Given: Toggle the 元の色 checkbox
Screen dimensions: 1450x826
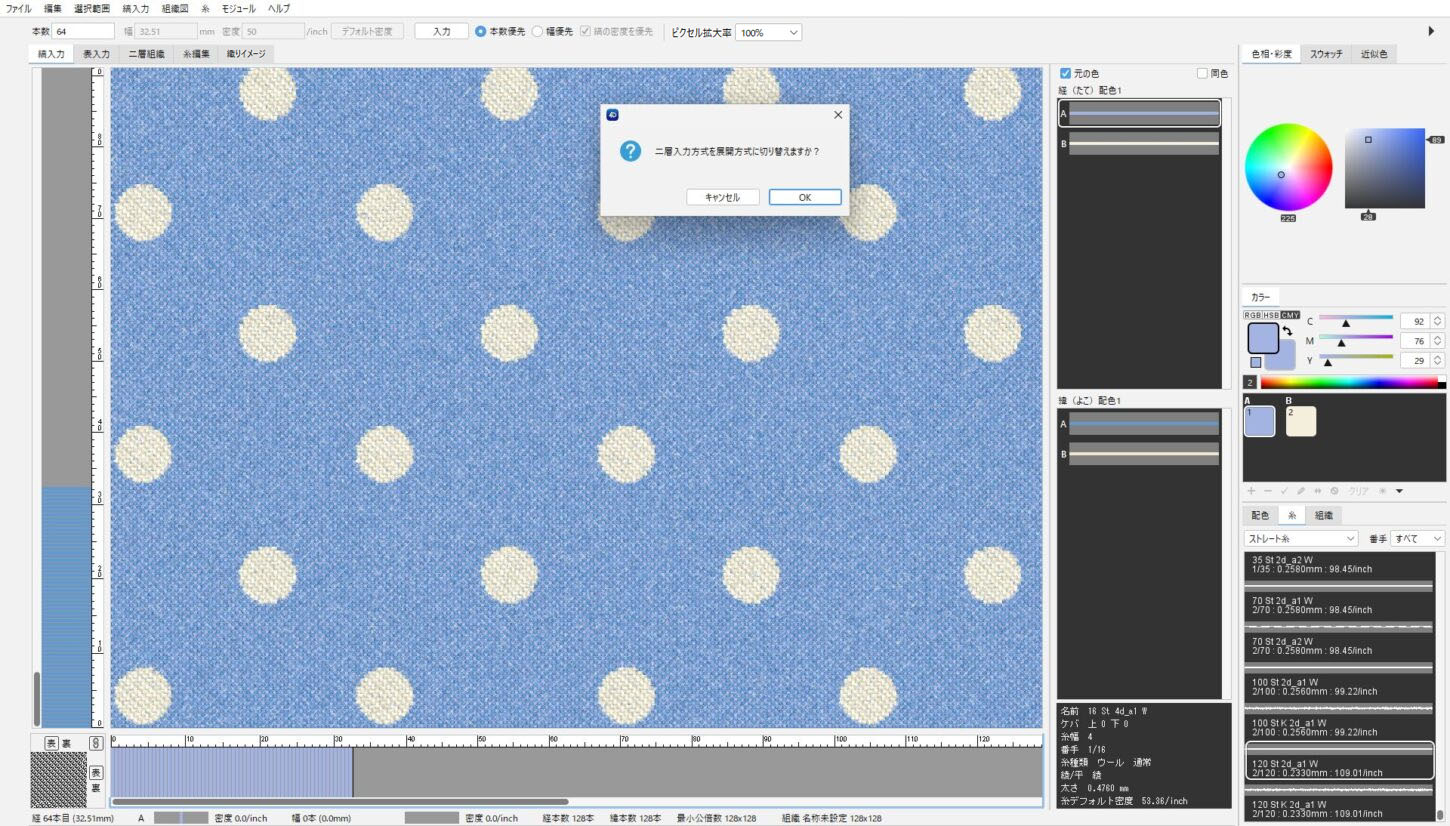Looking at the screenshot, I should pyautogui.click(x=1065, y=73).
